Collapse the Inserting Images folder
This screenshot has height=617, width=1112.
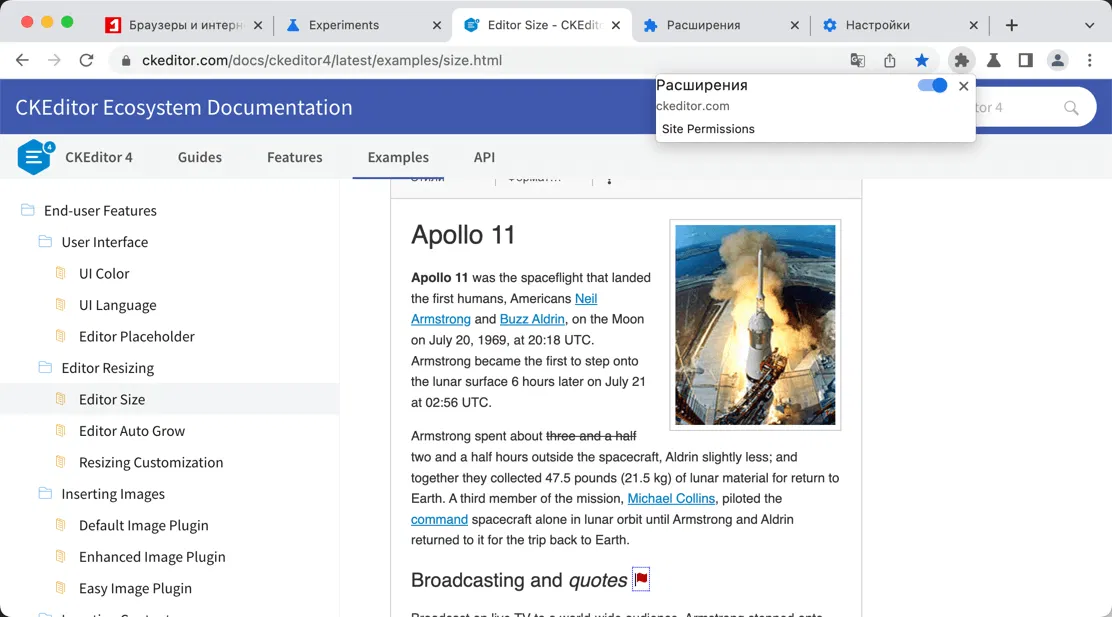pyautogui.click(x=45, y=494)
